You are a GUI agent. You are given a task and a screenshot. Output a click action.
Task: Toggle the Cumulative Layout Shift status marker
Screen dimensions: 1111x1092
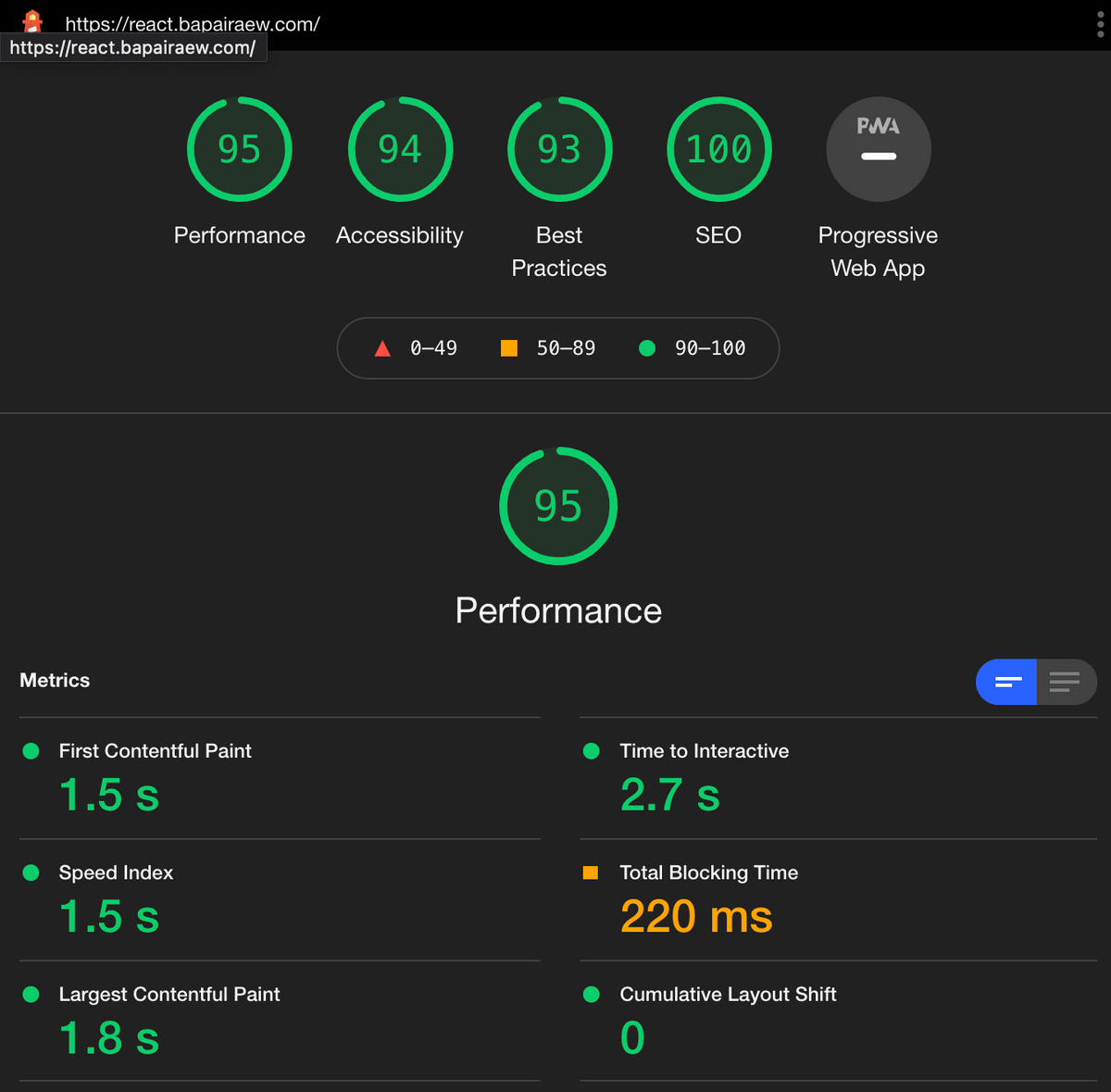(592, 994)
